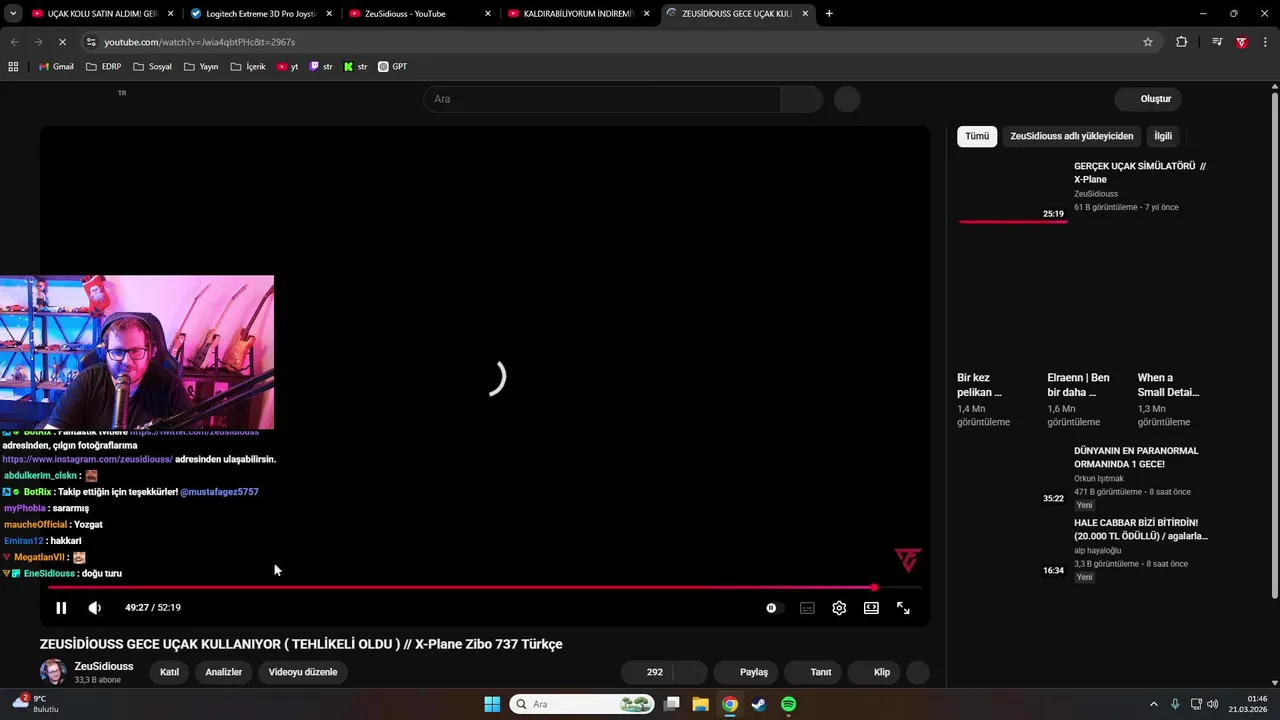Open the EDRP bookmarks folder
Image resolution: width=1280 pixels, height=720 pixels.
pyautogui.click(x=104, y=67)
